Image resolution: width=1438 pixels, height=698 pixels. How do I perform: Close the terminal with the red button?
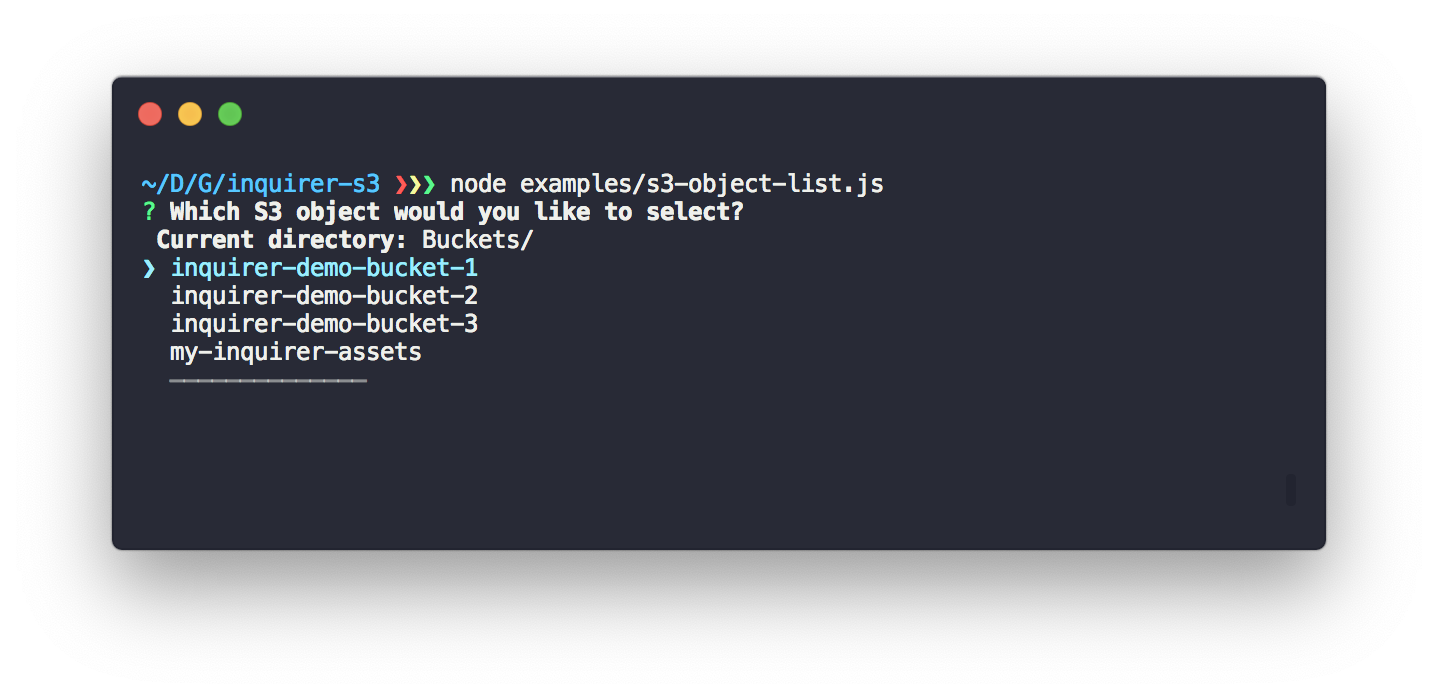point(150,114)
